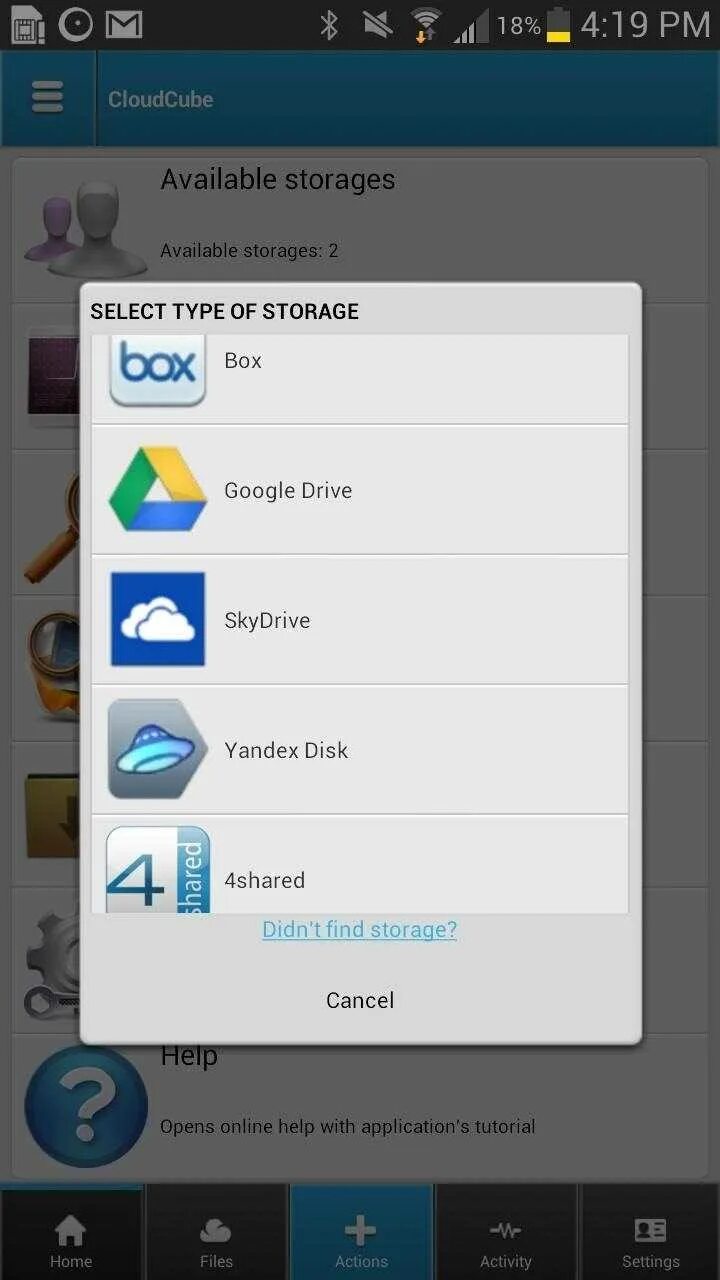This screenshot has height=1280, width=720.
Task: Open the hamburger menu in CloudCube header
Action: (x=47, y=98)
